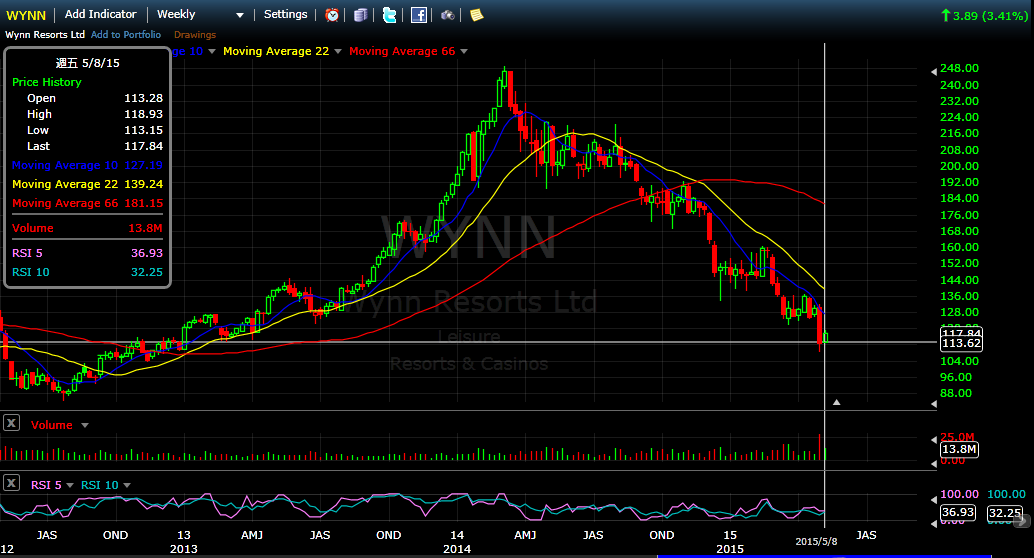Click the 2013 year label on time axis
Viewport: 1034px width, 558px height.
183,549
